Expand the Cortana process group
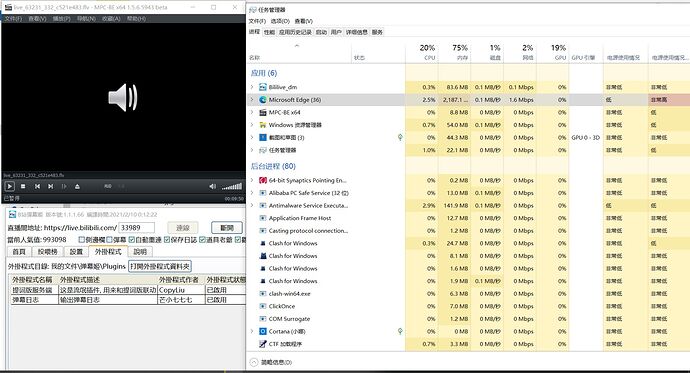 (x=252, y=332)
